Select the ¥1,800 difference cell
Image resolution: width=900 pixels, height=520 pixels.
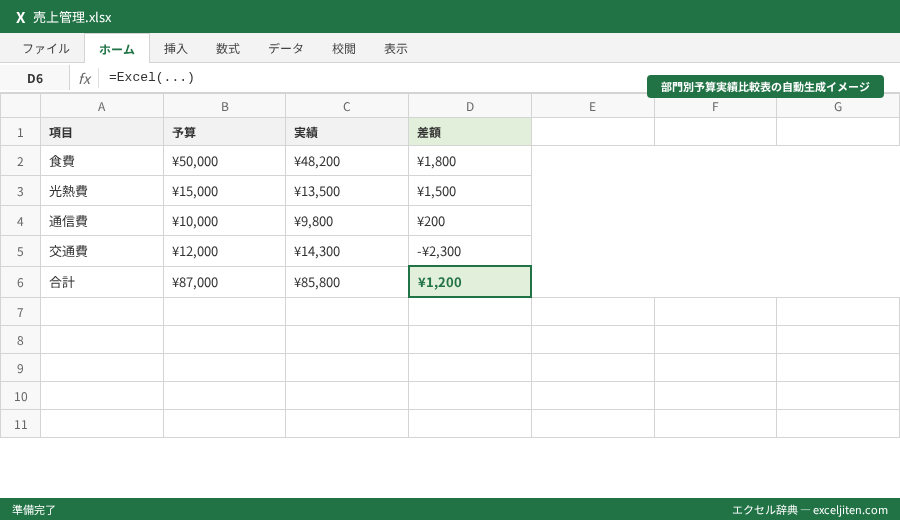pyautogui.click(x=470, y=161)
